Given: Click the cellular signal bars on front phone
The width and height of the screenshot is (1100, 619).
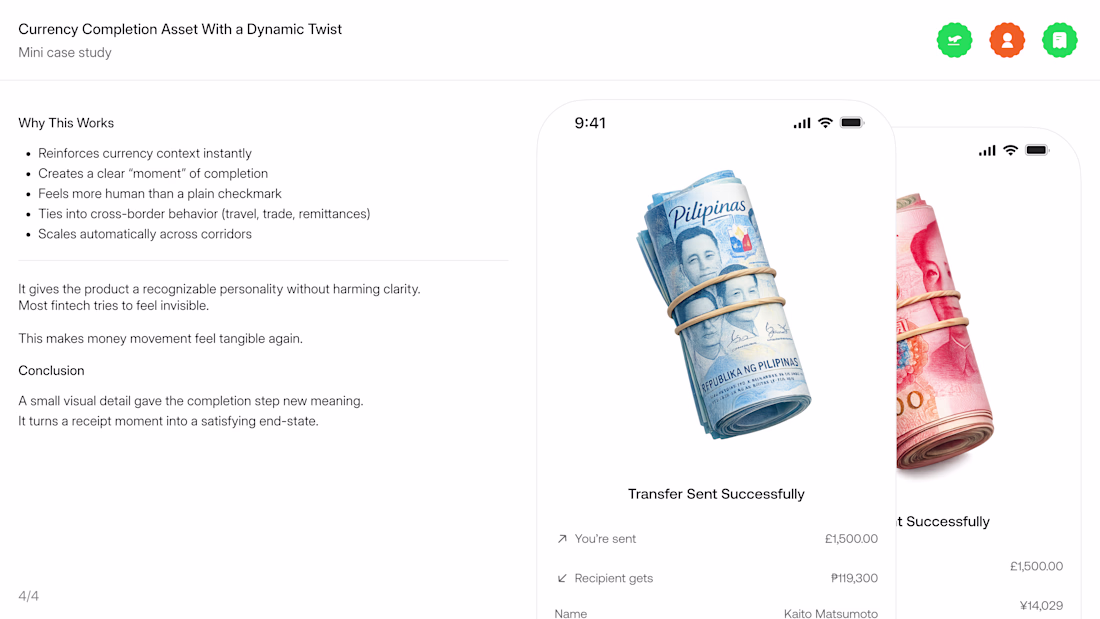Looking at the screenshot, I should [x=802, y=123].
